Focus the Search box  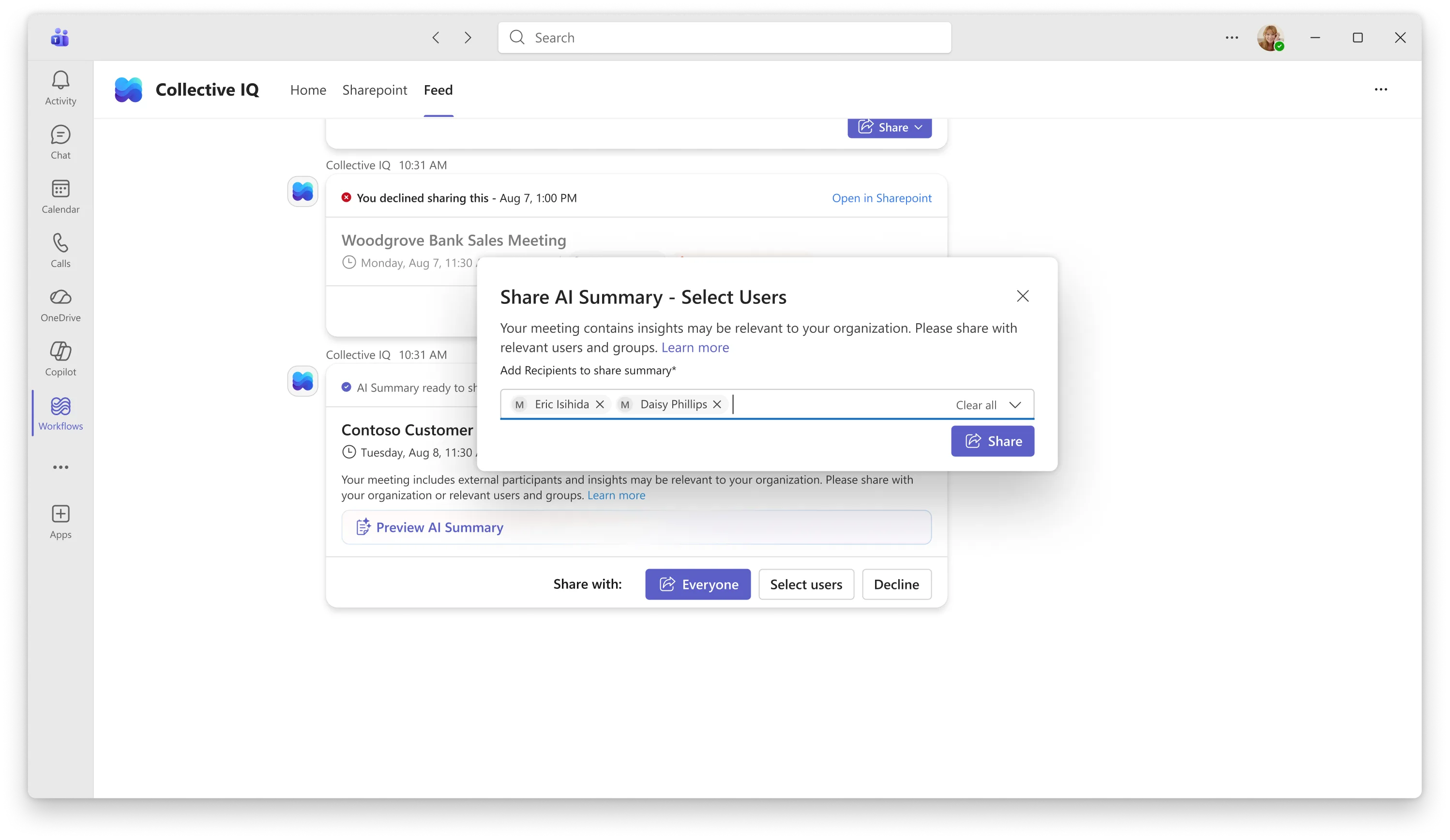(724, 37)
